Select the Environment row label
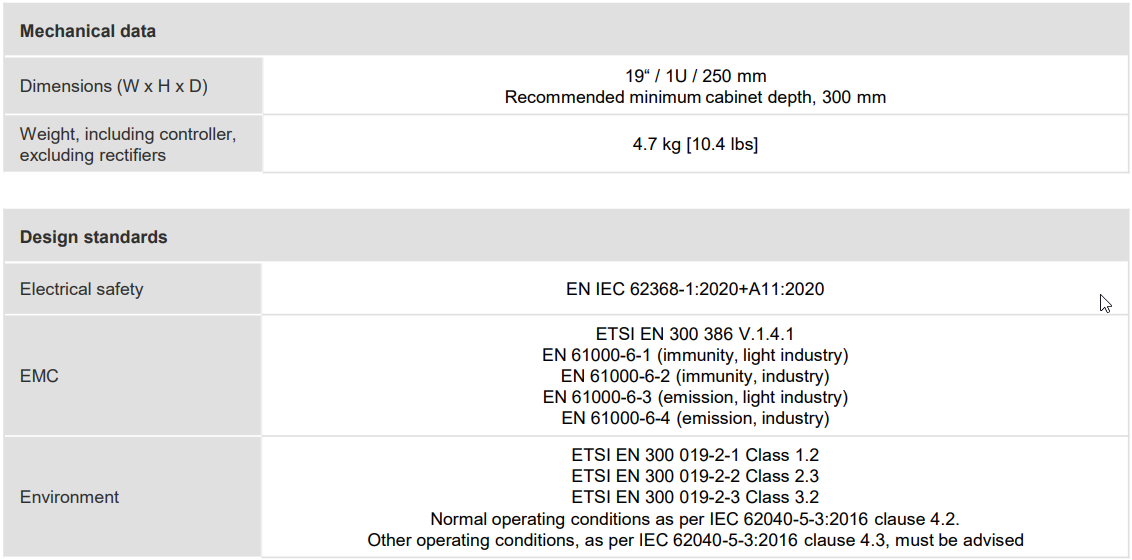This screenshot has width=1132, height=560. coord(70,497)
